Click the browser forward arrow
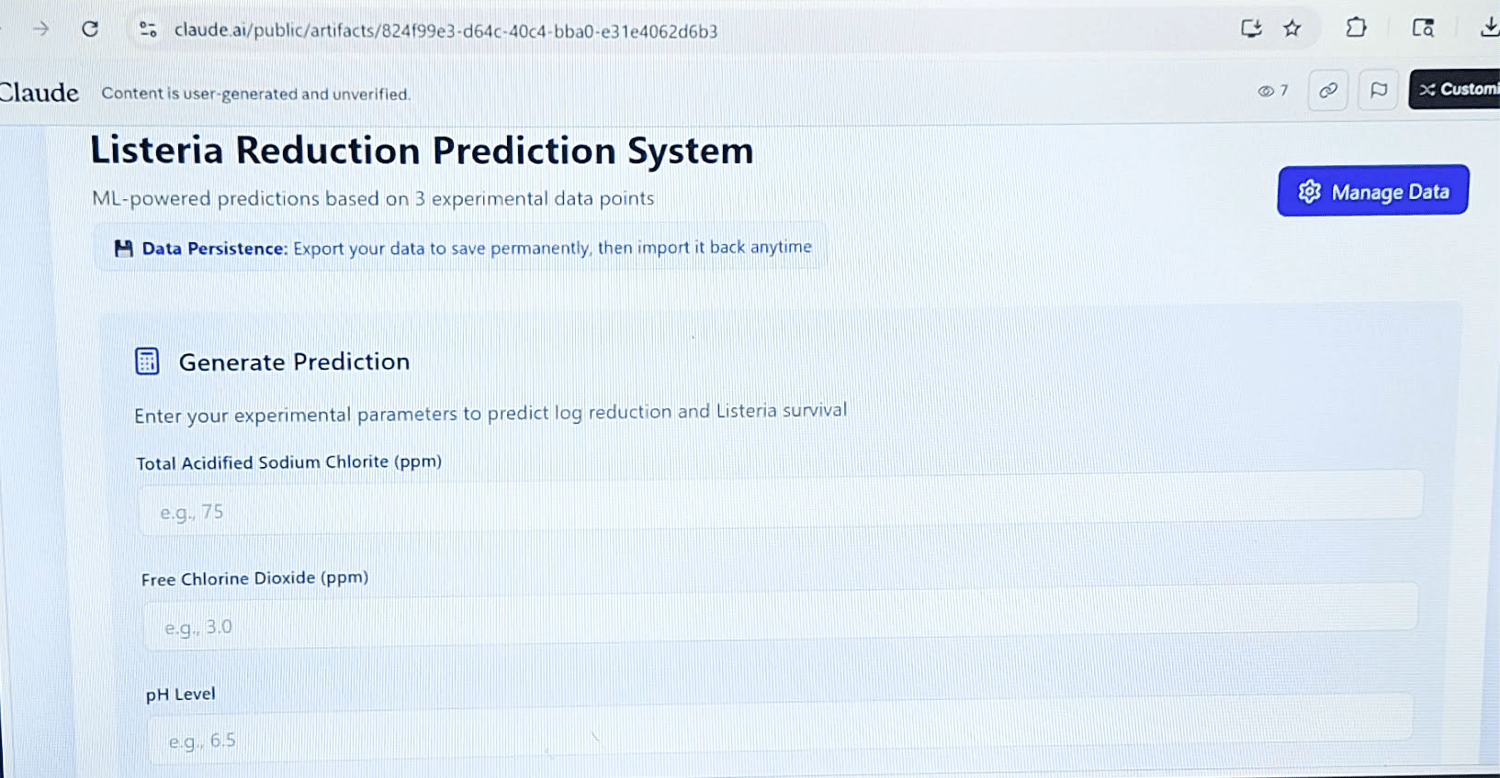The height and width of the screenshot is (778, 1500). pos(41,29)
